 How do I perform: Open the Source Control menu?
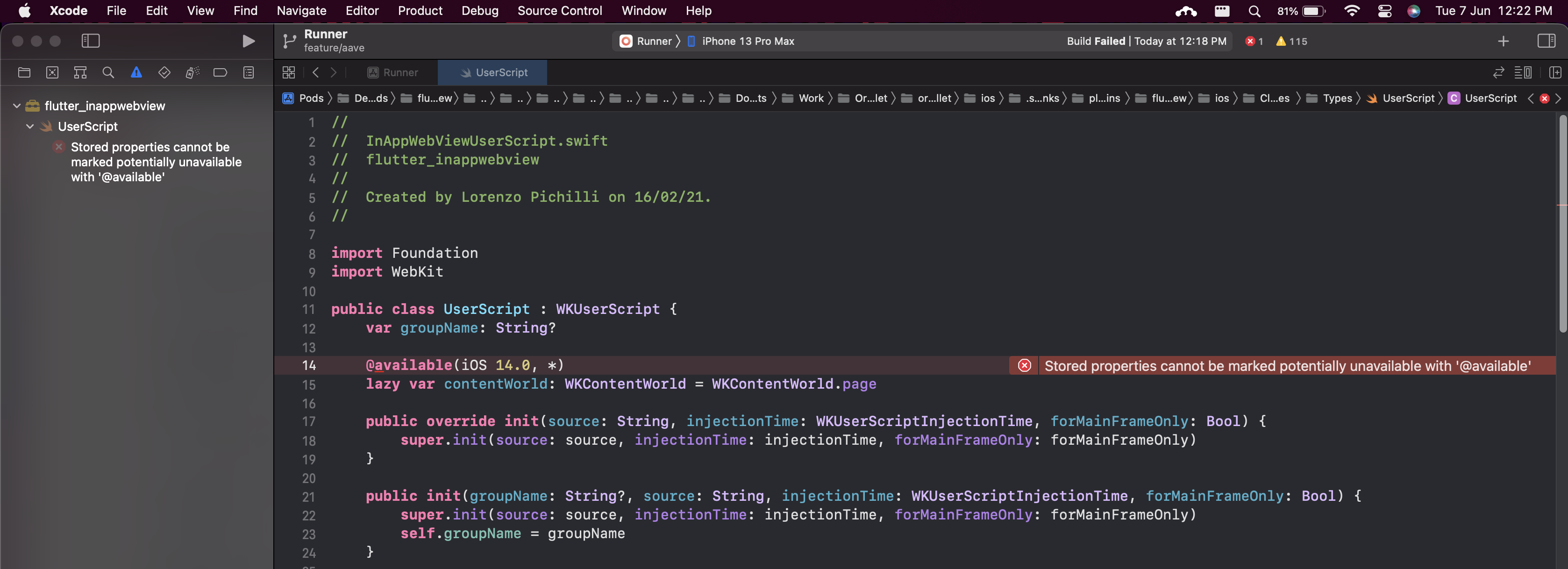pos(559,10)
